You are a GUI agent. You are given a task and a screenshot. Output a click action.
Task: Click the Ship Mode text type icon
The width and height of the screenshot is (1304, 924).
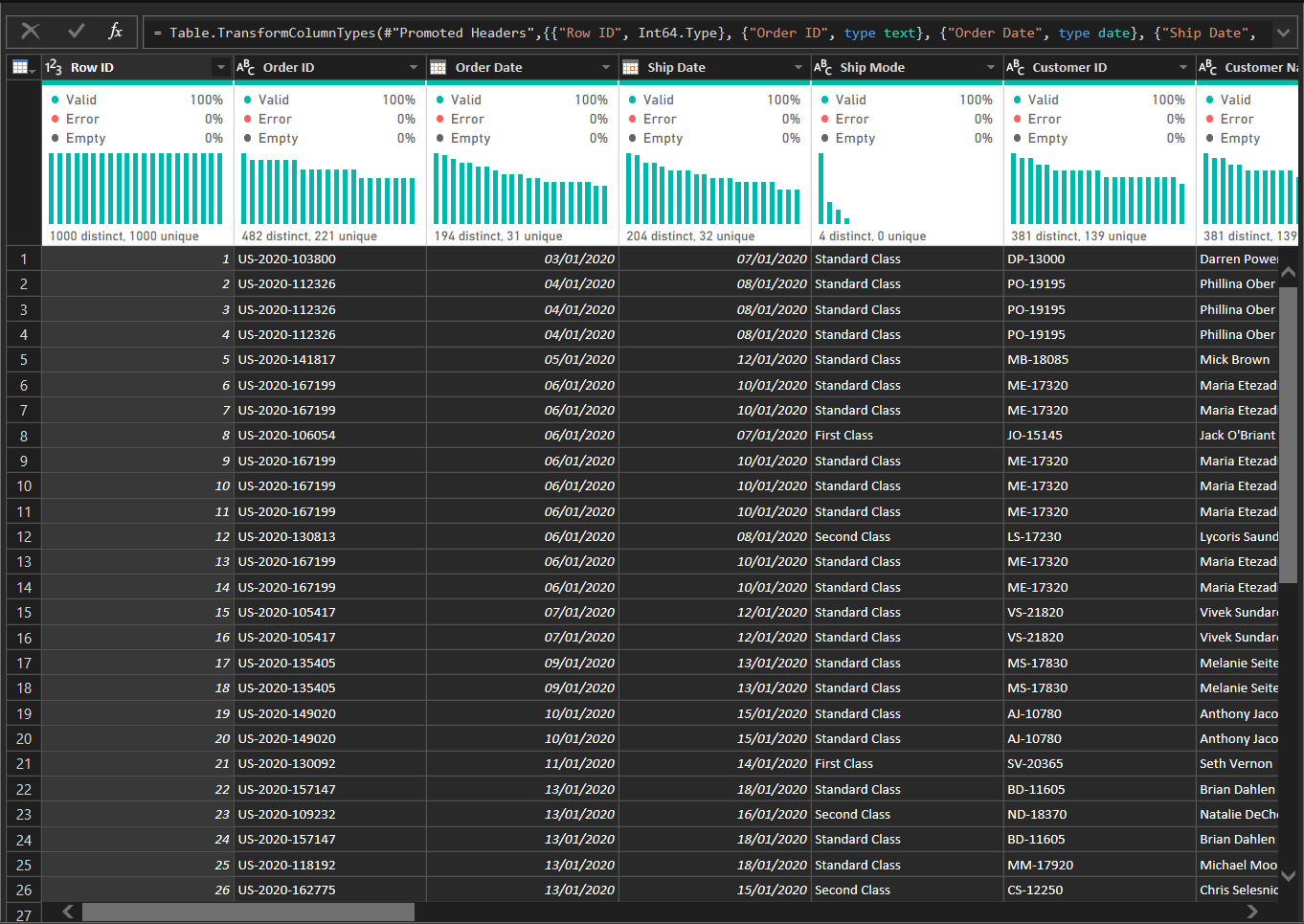pyautogui.click(x=823, y=67)
